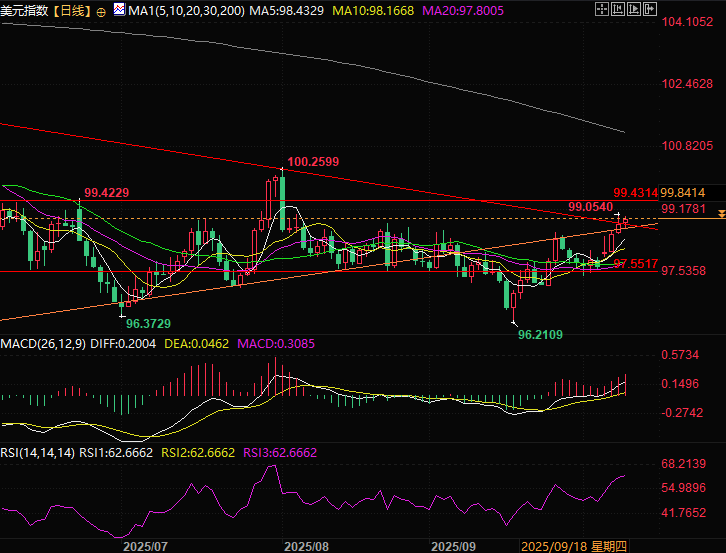Click the small circle icon beside 【日线】
This screenshot has height=553, width=726.
click(101, 11)
